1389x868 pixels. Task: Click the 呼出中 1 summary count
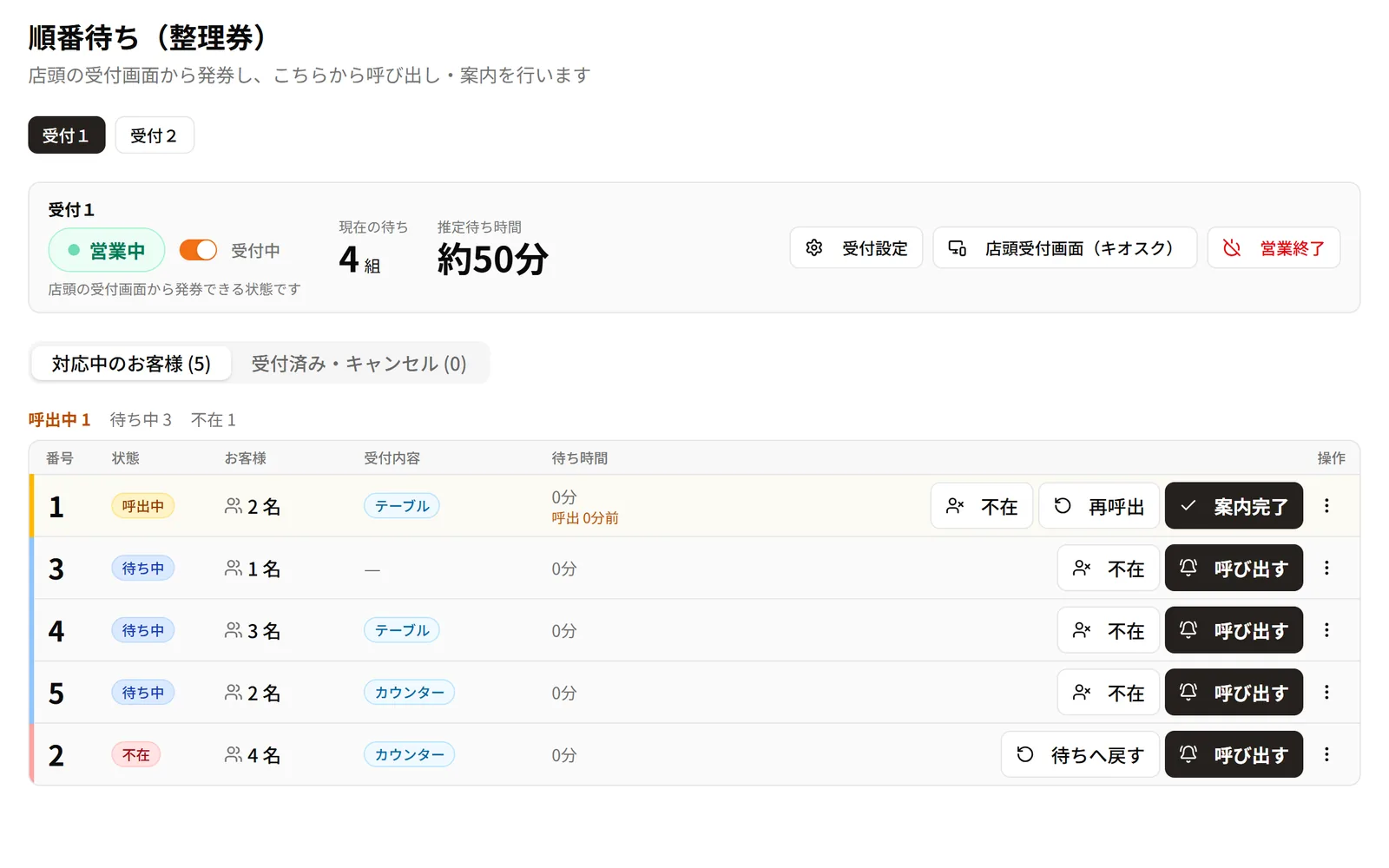pos(59,420)
